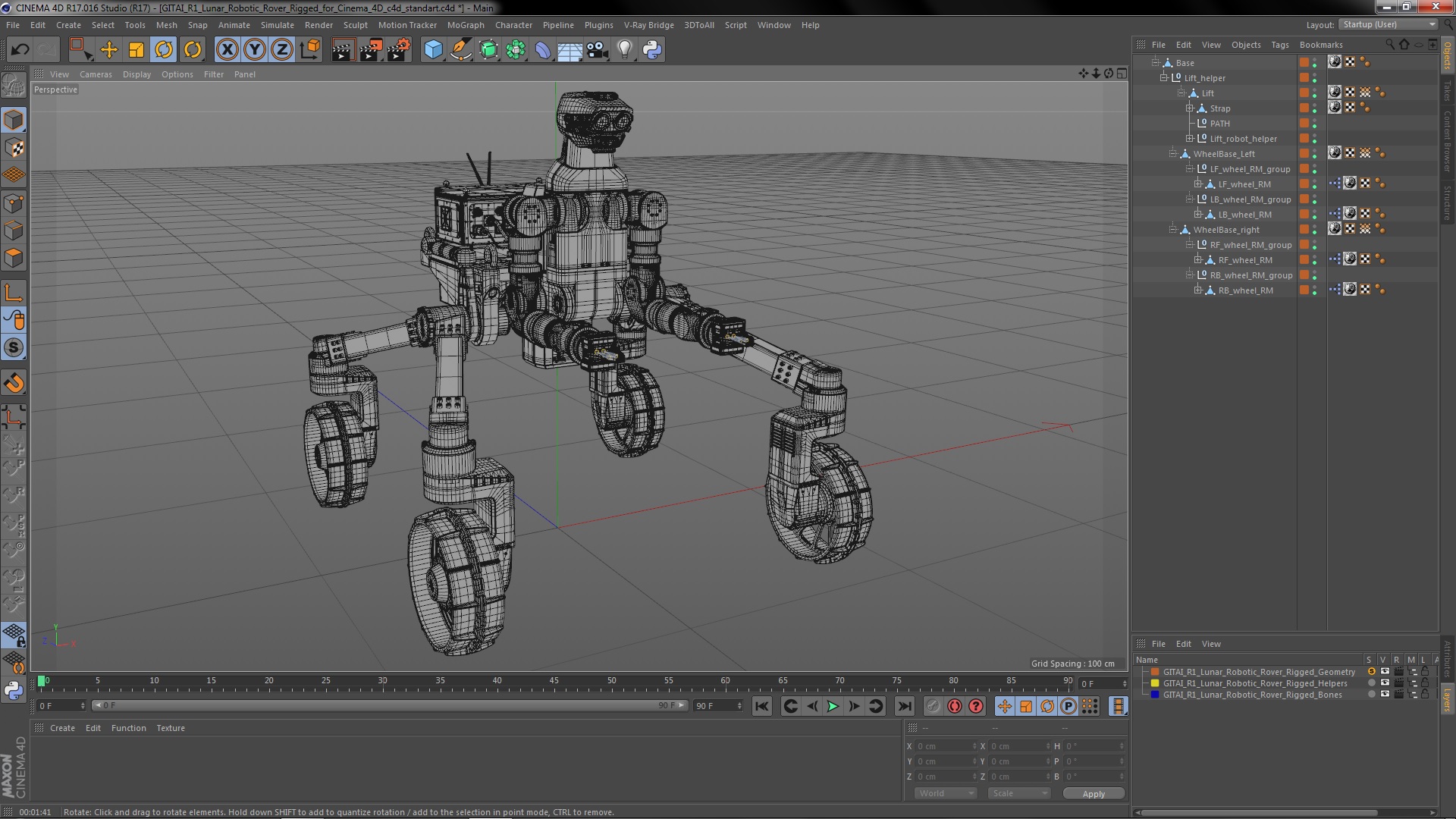Click the yellow color swatch on Base
Viewport: 1456px width, 819px height.
(1303, 62)
